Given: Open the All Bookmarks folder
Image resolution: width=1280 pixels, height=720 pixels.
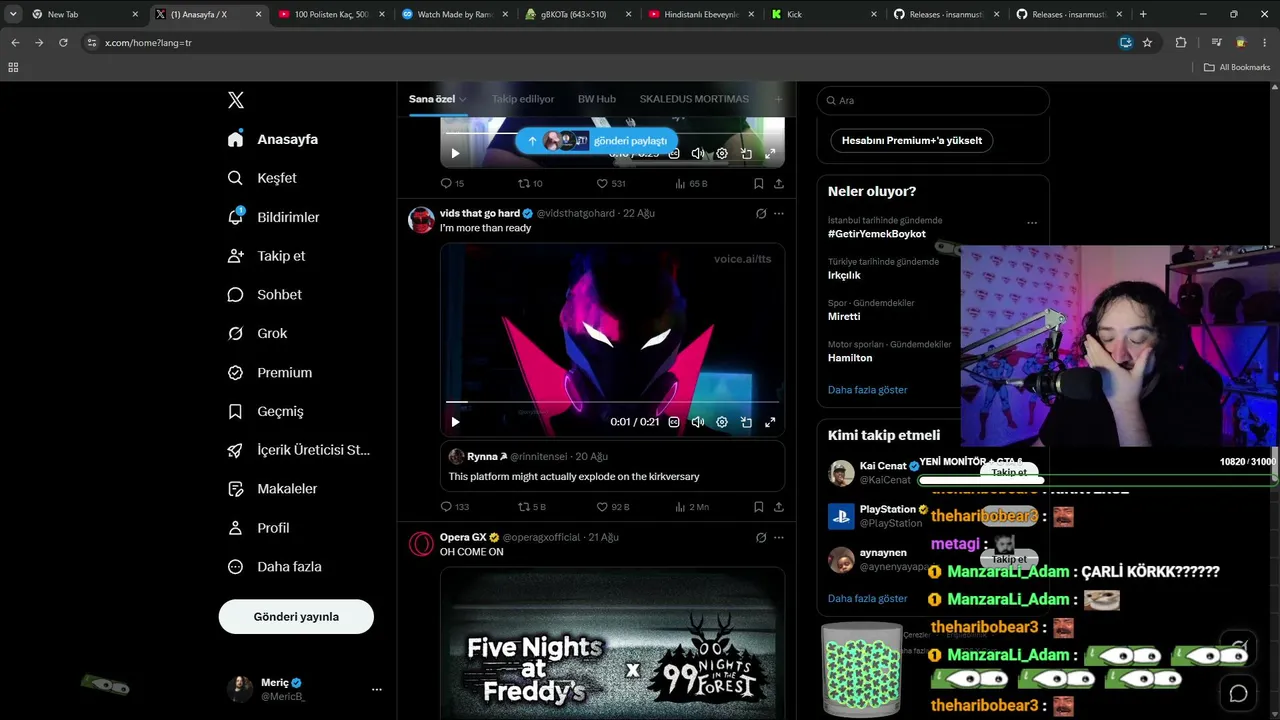Looking at the screenshot, I should [x=1237, y=67].
